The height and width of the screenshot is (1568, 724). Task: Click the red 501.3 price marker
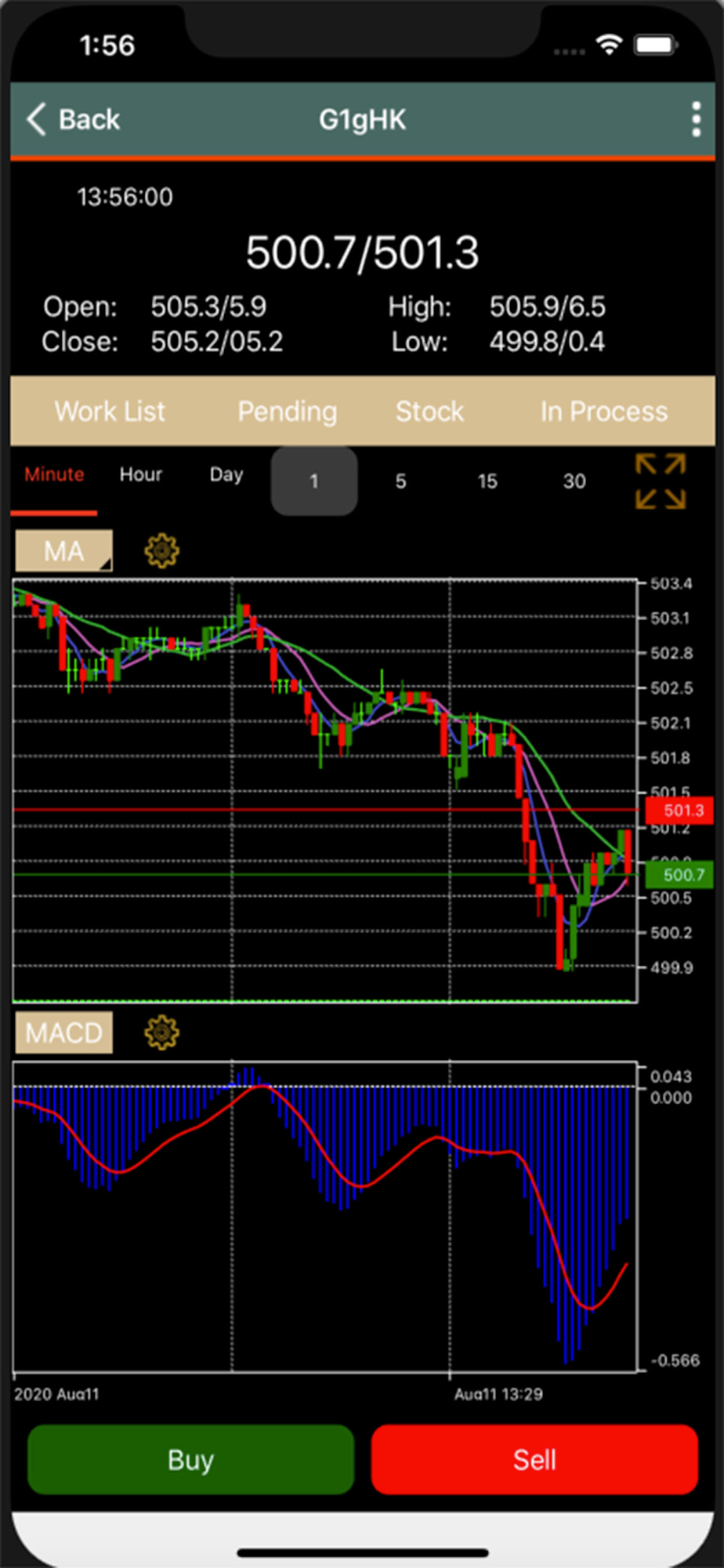pyautogui.click(x=679, y=811)
